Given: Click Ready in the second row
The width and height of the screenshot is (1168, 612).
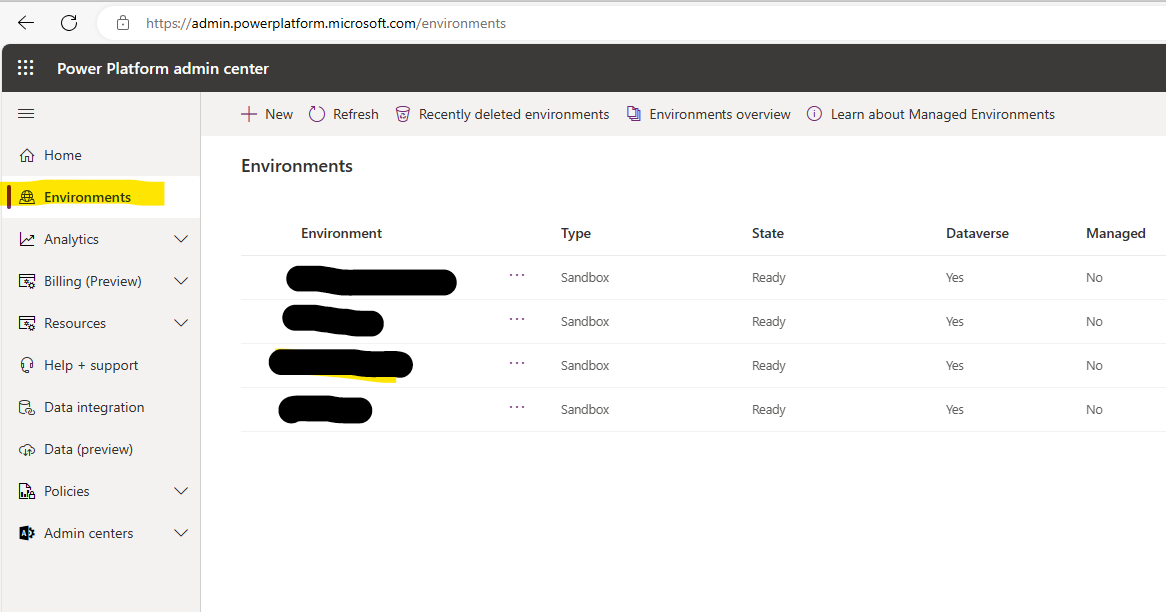Looking at the screenshot, I should coord(768,322).
